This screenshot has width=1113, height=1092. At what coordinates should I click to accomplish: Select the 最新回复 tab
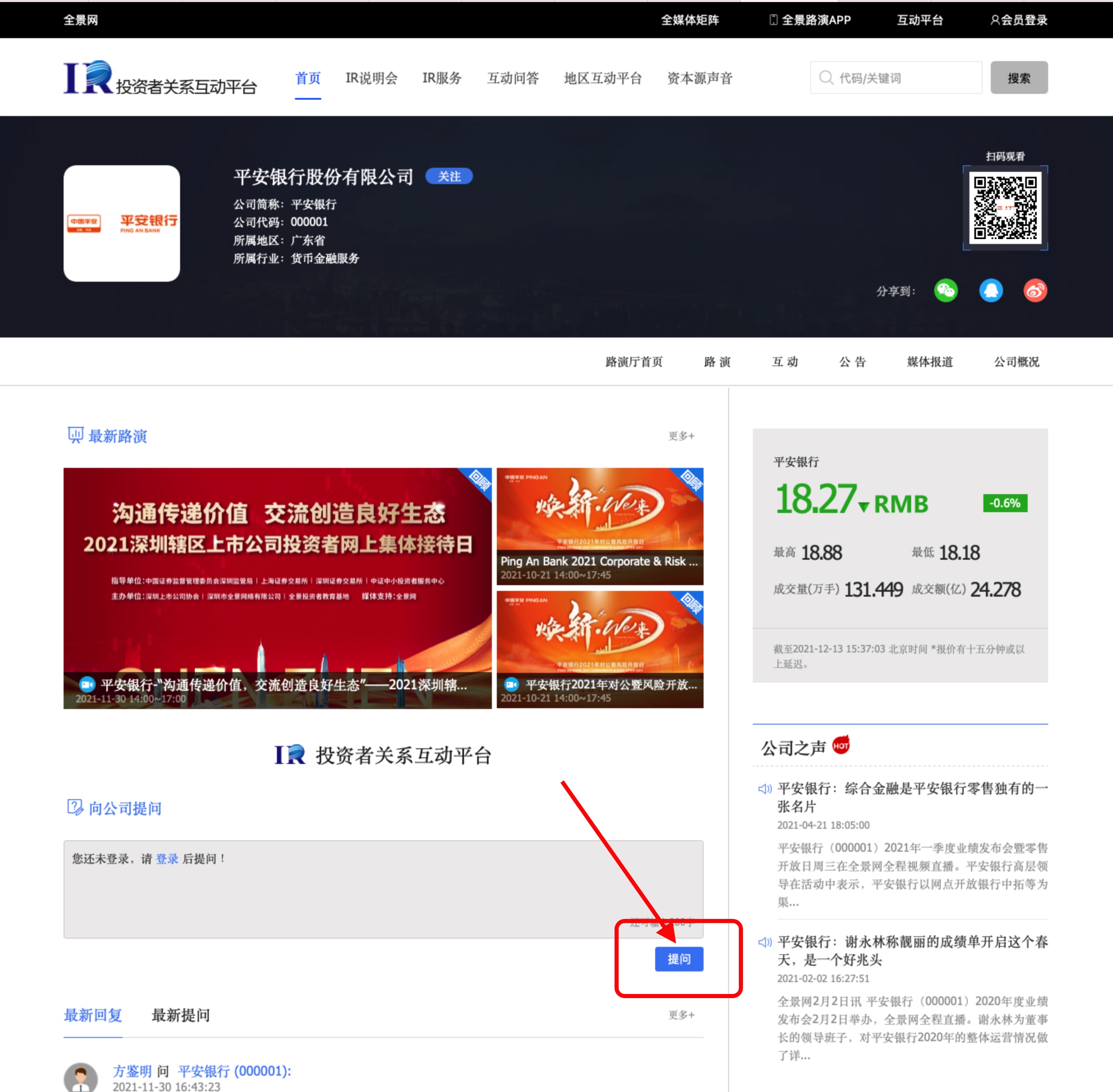(x=93, y=1015)
